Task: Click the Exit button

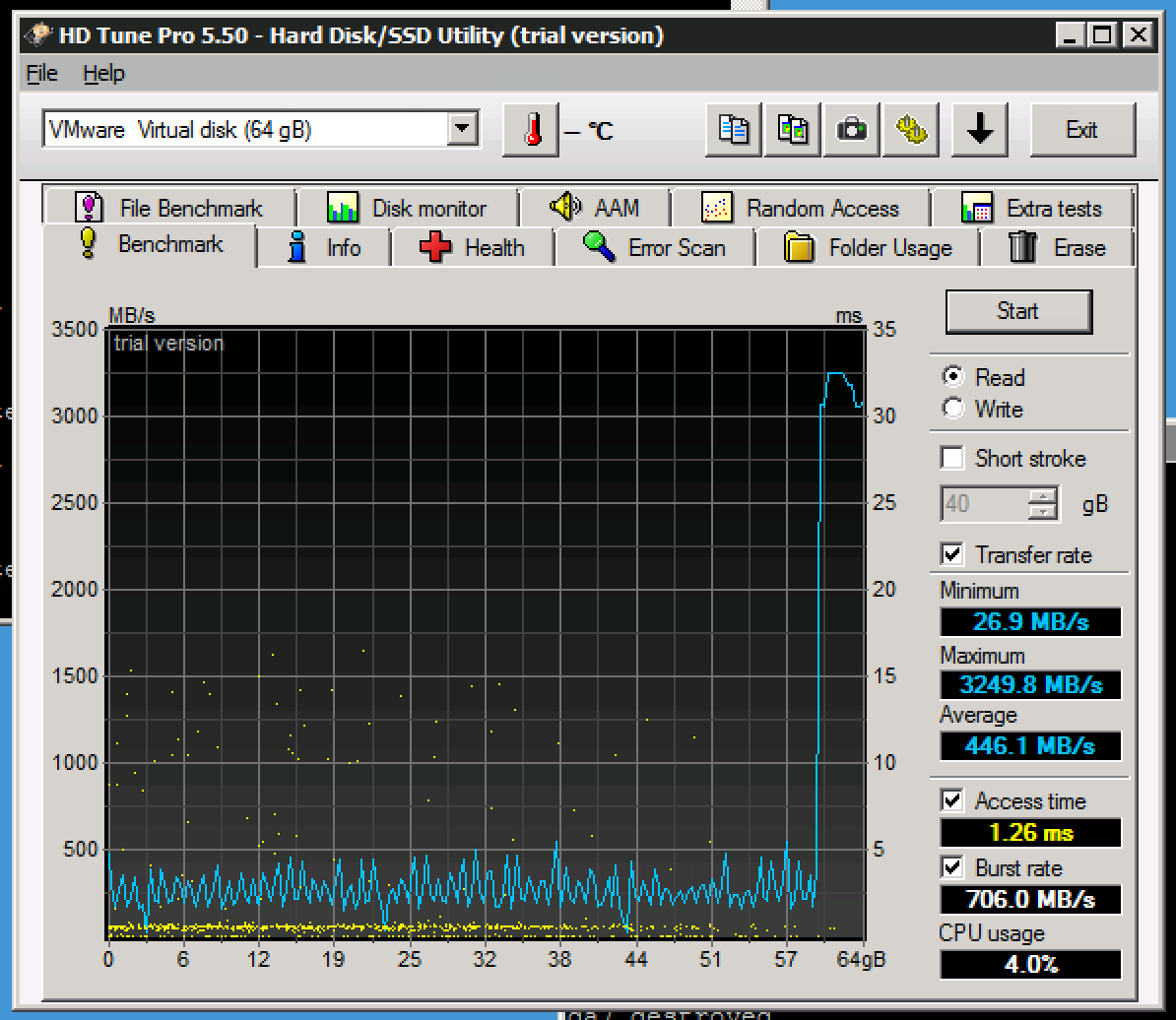Action: [1082, 130]
